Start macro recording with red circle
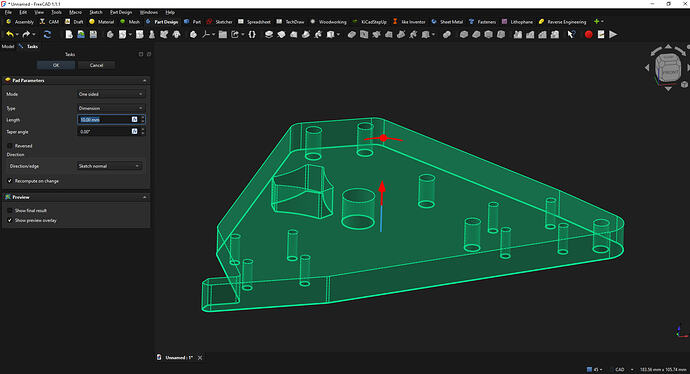The width and height of the screenshot is (690, 374). (x=588, y=34)
